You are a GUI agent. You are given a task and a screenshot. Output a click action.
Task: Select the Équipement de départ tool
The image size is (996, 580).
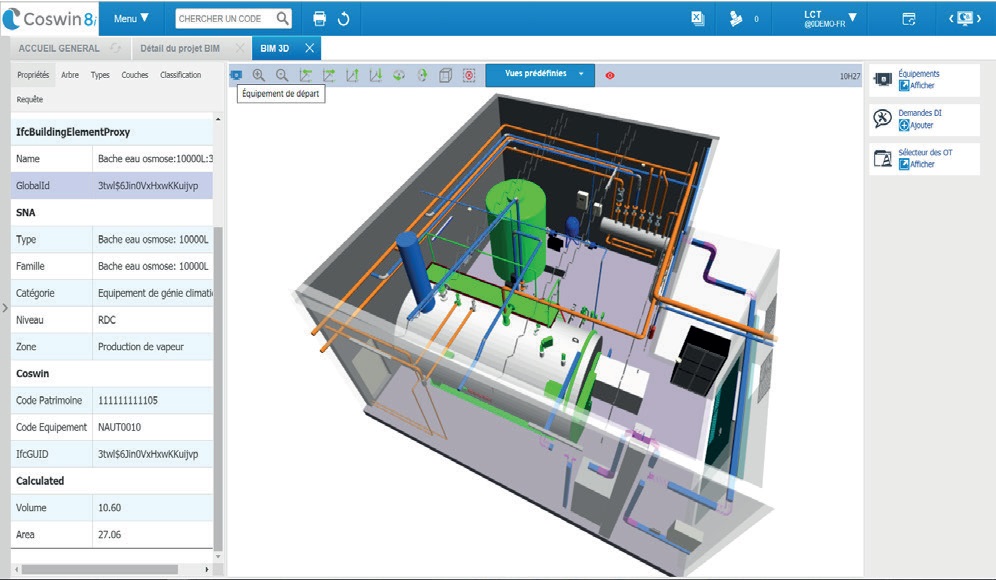(236, 74)
